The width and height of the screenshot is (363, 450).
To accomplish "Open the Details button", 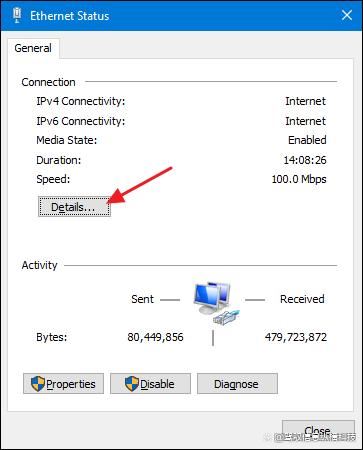I will pyautogui.click(x=74, y=207).
